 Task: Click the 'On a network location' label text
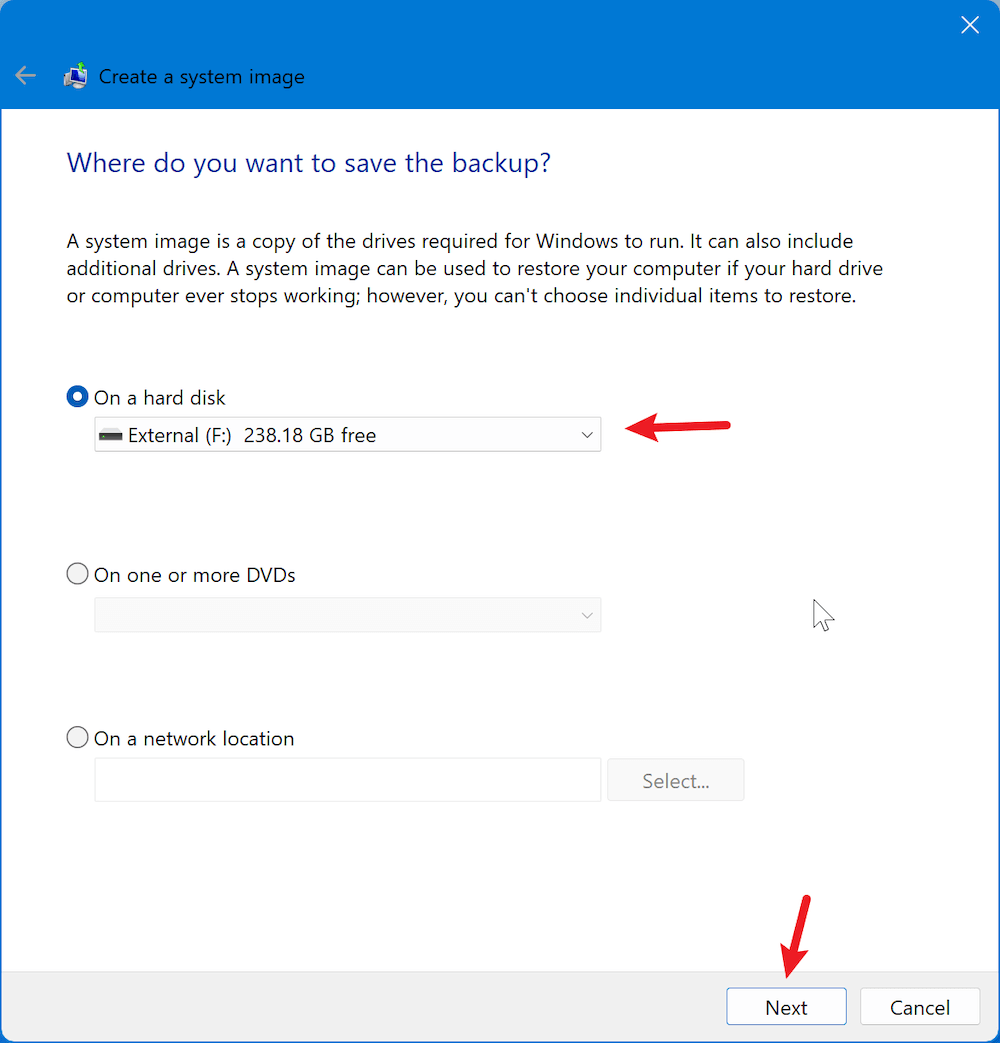pyautogui.click(x=194, y=739)
